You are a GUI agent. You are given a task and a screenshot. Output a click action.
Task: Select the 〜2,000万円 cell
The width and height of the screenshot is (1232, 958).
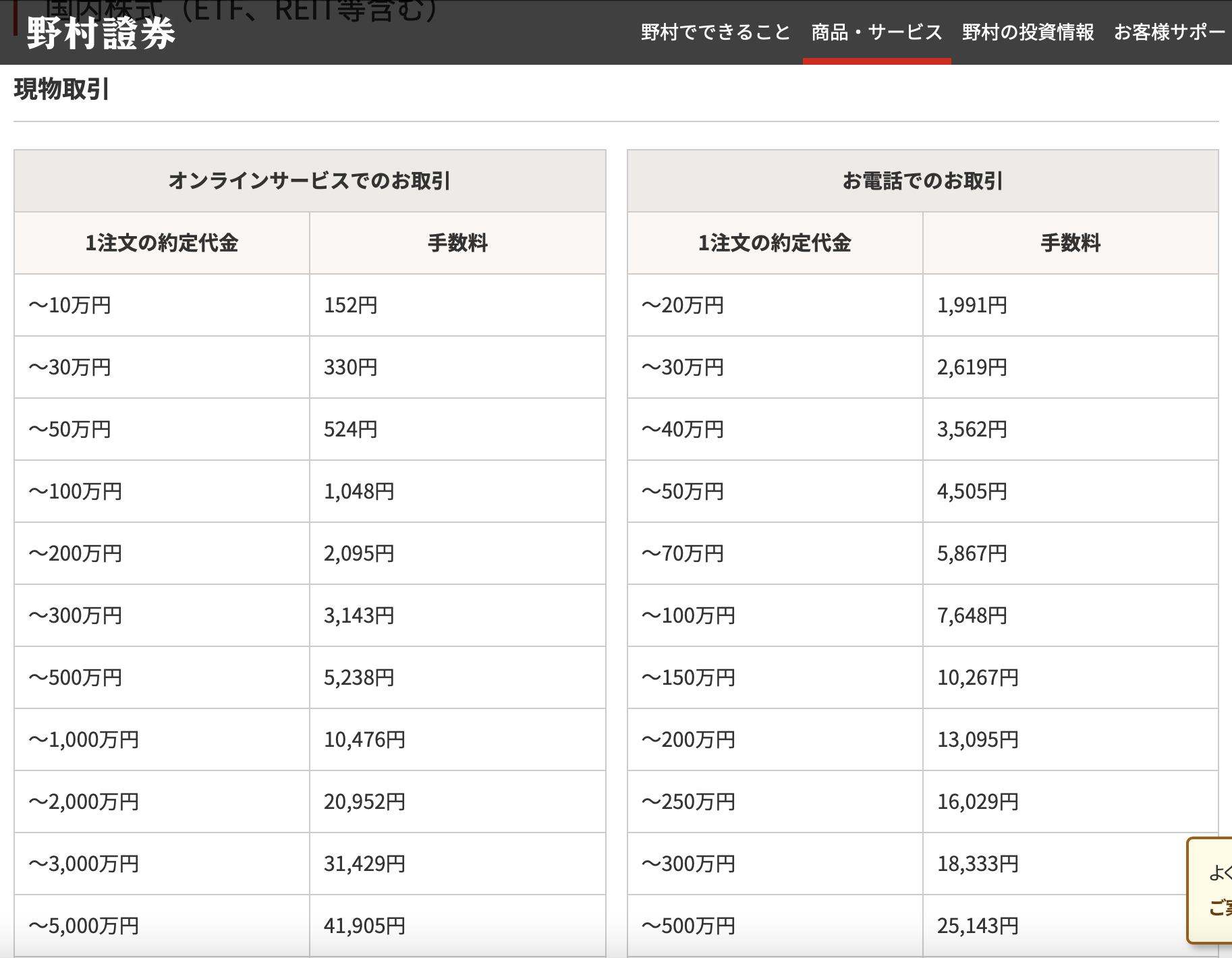pyautogui.click(x=162, y=801)
